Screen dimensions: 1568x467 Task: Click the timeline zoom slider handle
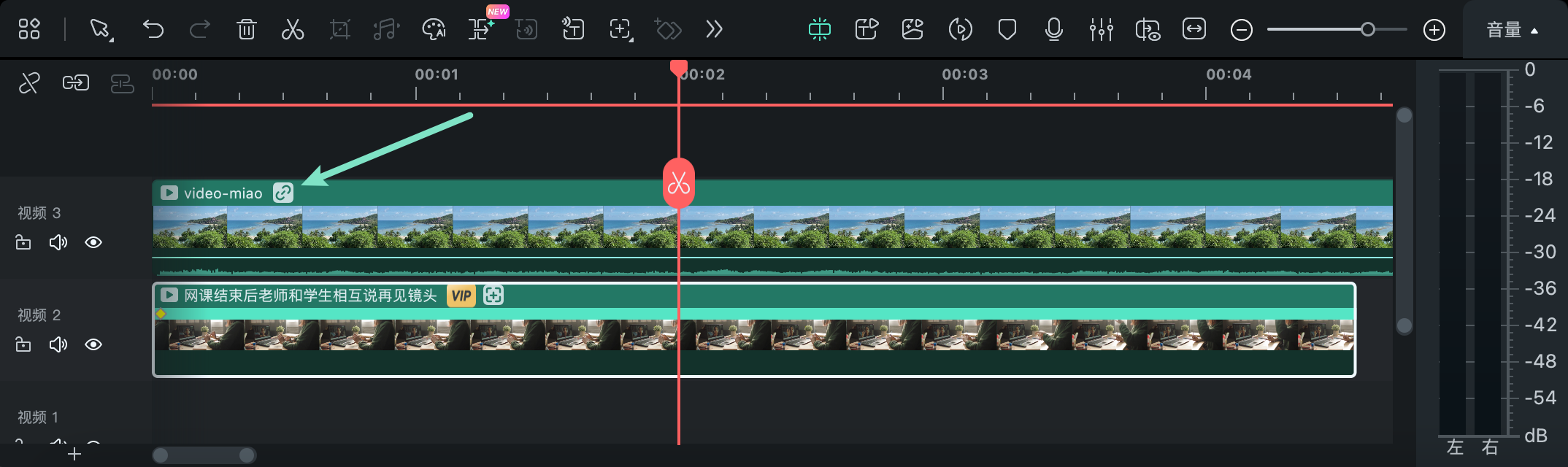tap(1368, 29)
